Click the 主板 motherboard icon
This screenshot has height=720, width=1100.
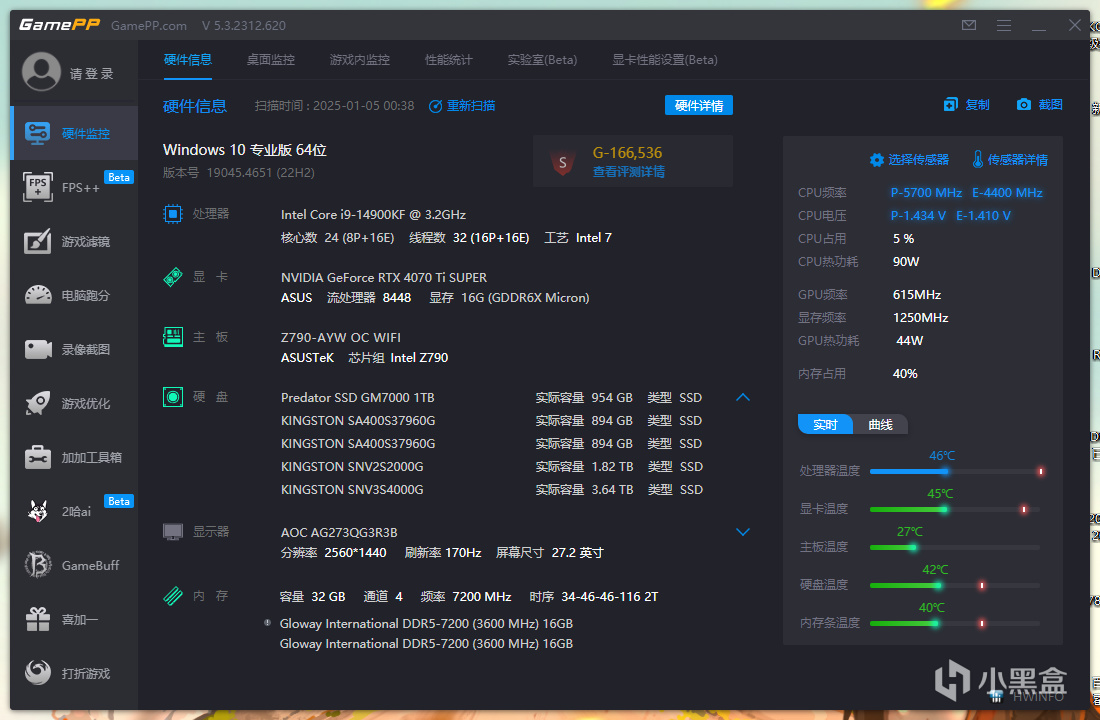click(173, 337)
